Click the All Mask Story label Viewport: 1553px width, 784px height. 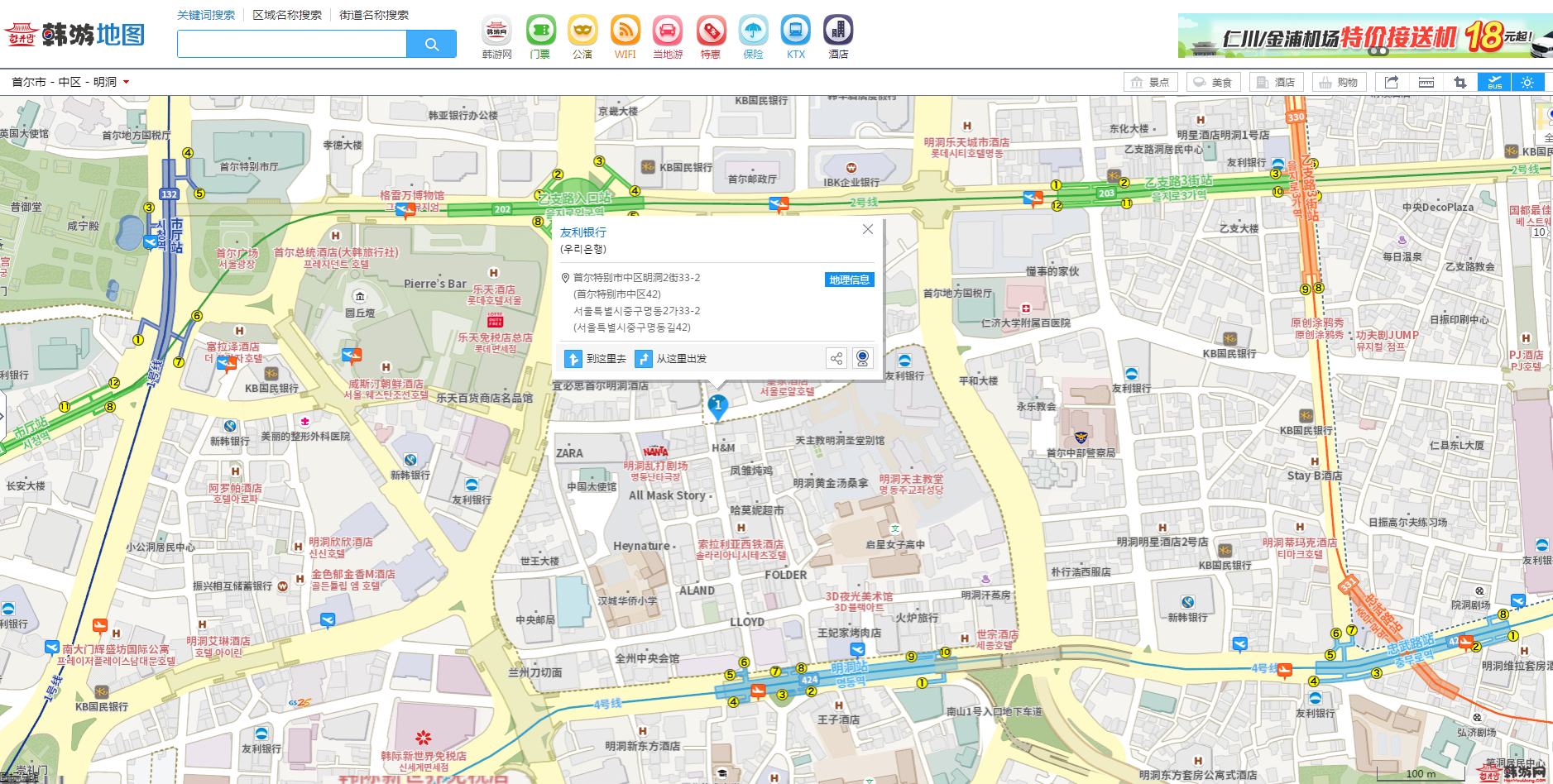[667, 495]
